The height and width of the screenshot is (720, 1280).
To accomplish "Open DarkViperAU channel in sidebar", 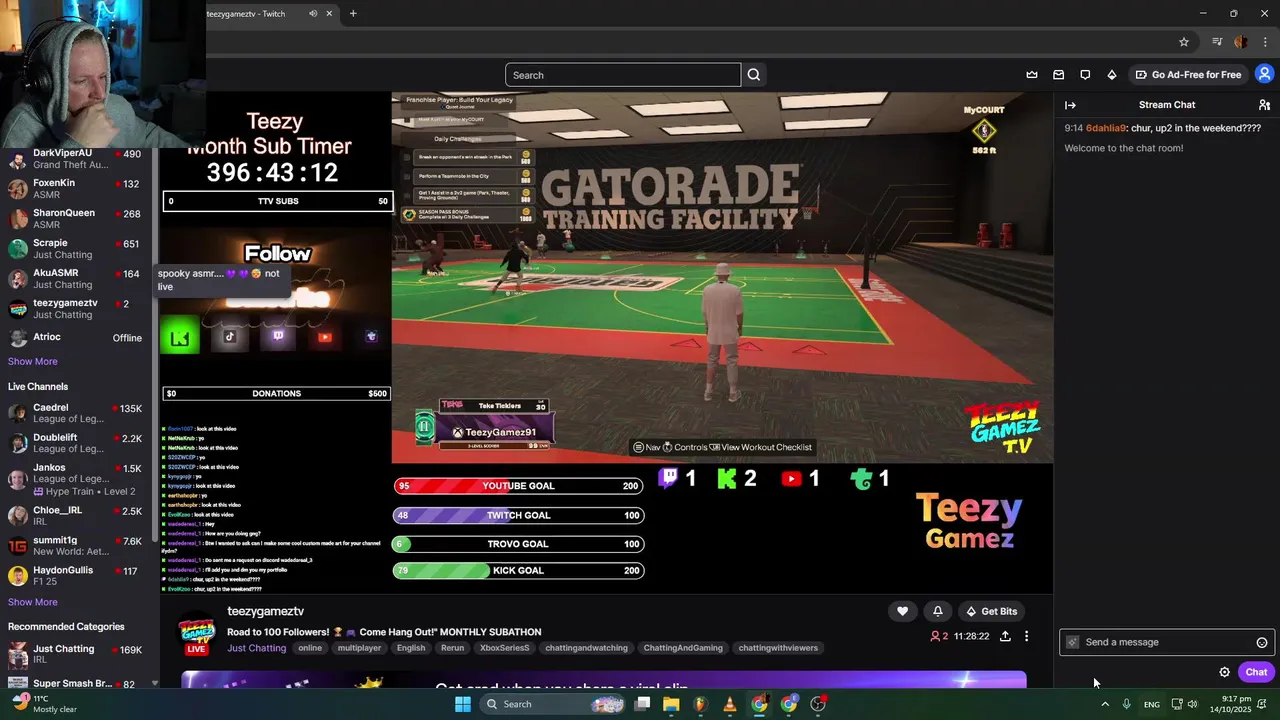I will [76, 159].
